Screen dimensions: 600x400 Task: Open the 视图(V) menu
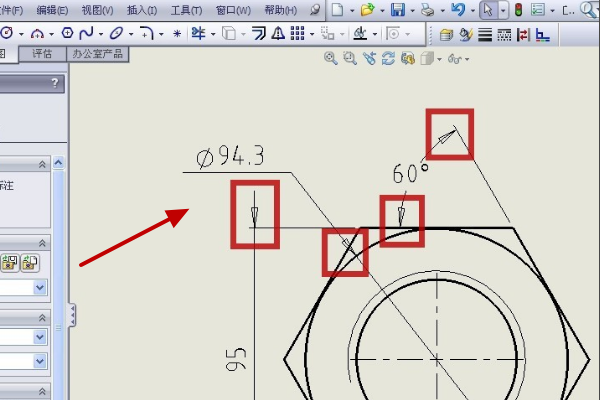tap(98, 10)
